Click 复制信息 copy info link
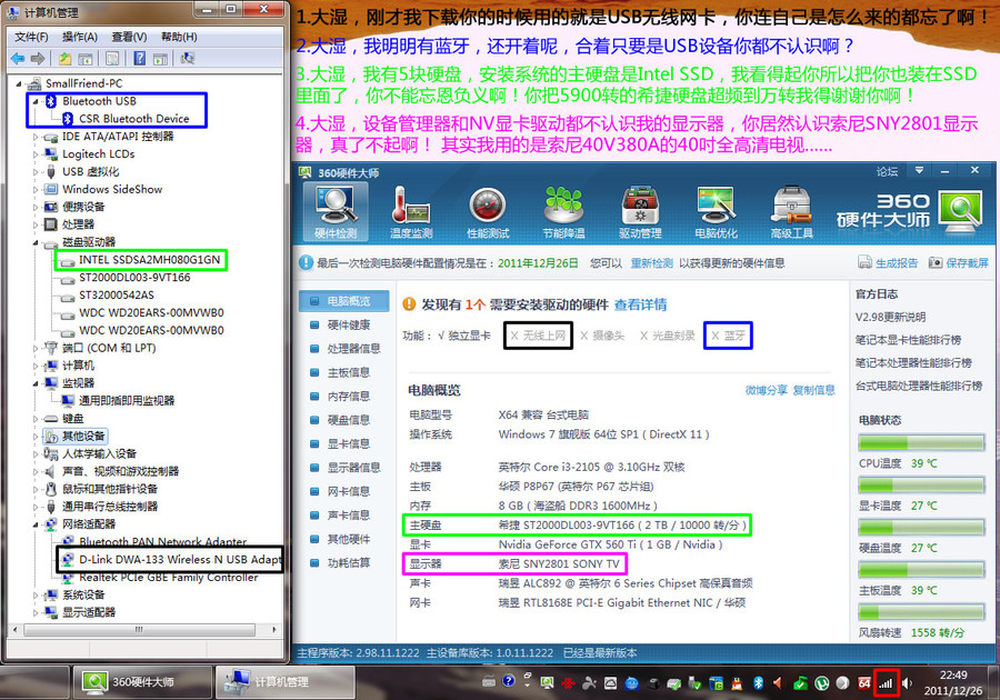This screenshot has width=1000, height=700. tap(814, 390)
